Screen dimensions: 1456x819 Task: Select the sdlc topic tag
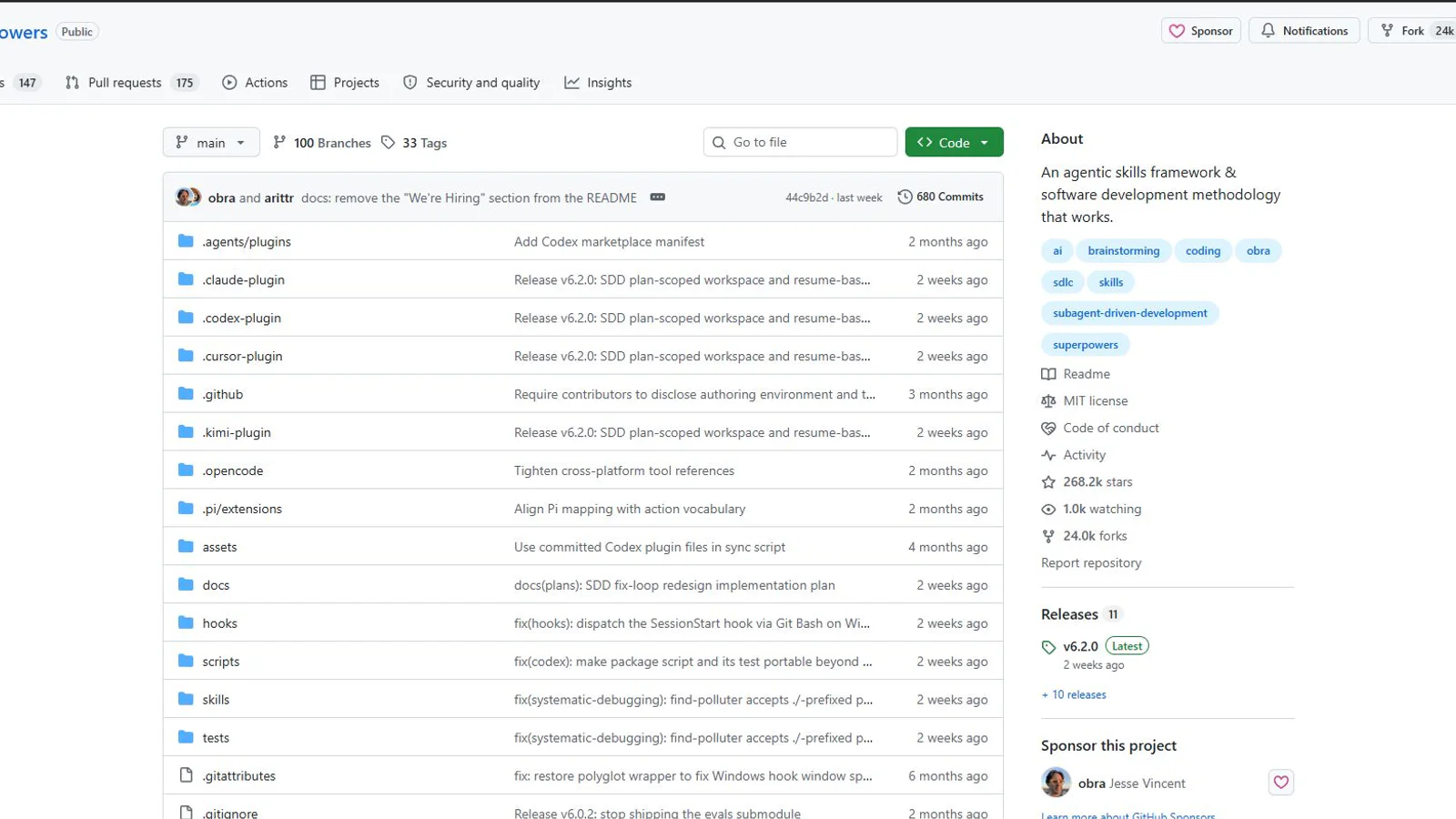coord(1063,282)
